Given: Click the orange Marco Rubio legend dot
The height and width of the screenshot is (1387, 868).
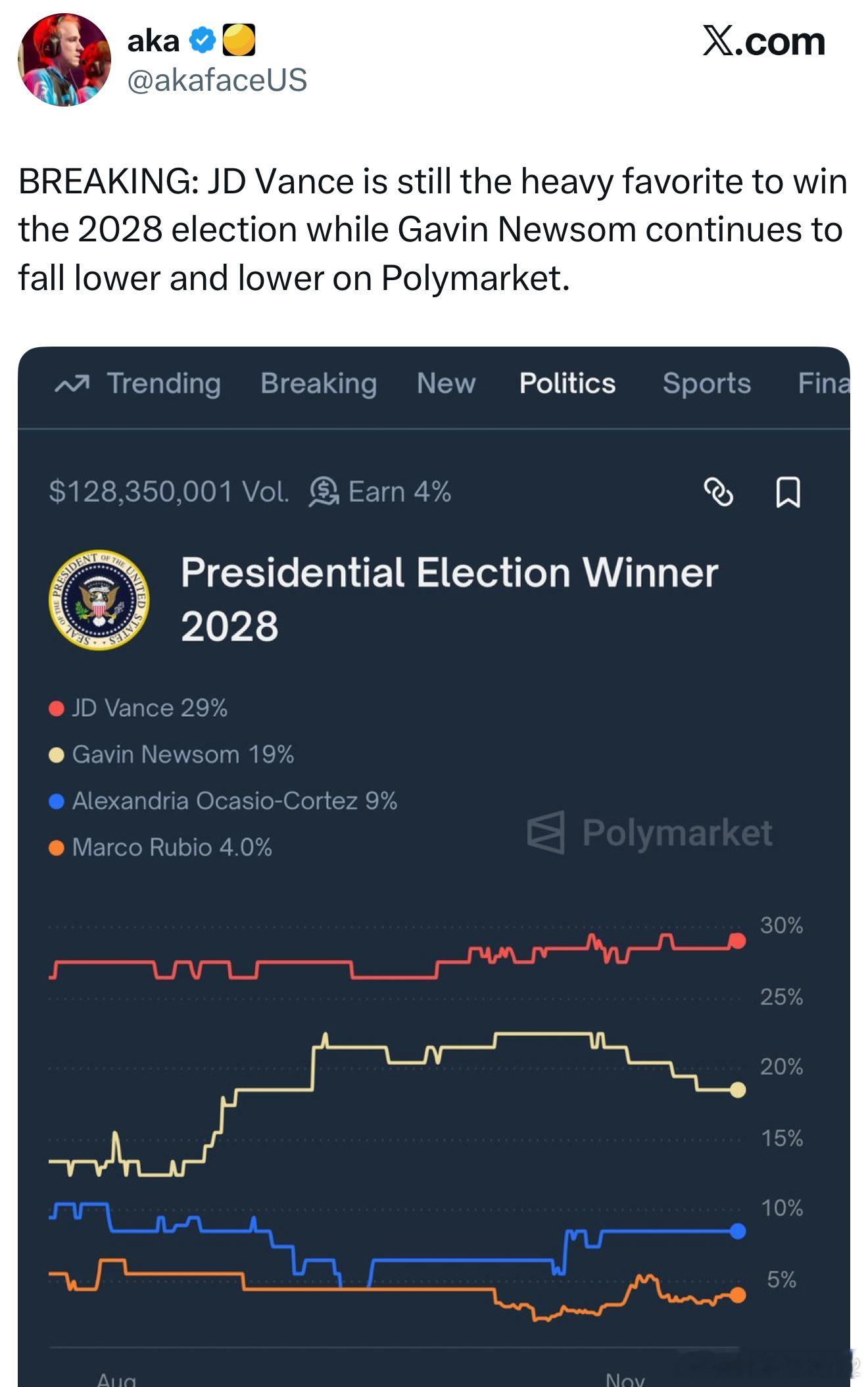Looking at the screenshot, I should click(57, 848).
